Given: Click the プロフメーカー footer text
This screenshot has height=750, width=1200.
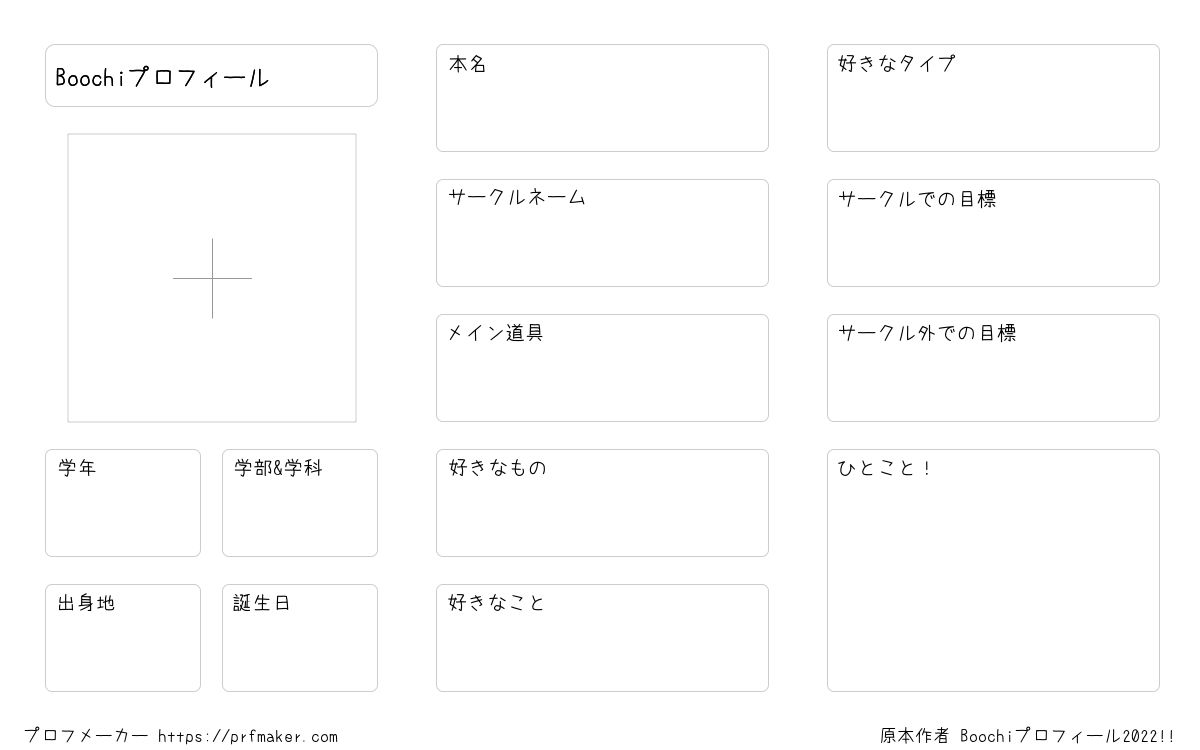Looking at the screenshot, I should click(86, 736).
